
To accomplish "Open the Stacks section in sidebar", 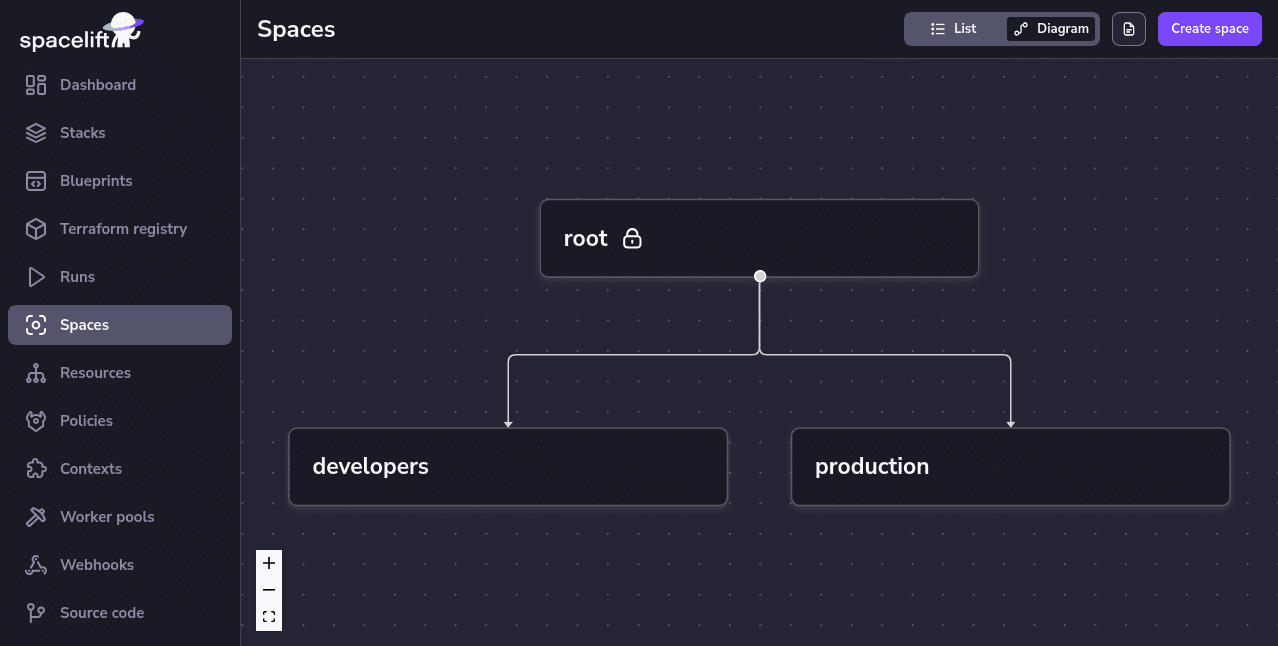I will pos(83,132).
